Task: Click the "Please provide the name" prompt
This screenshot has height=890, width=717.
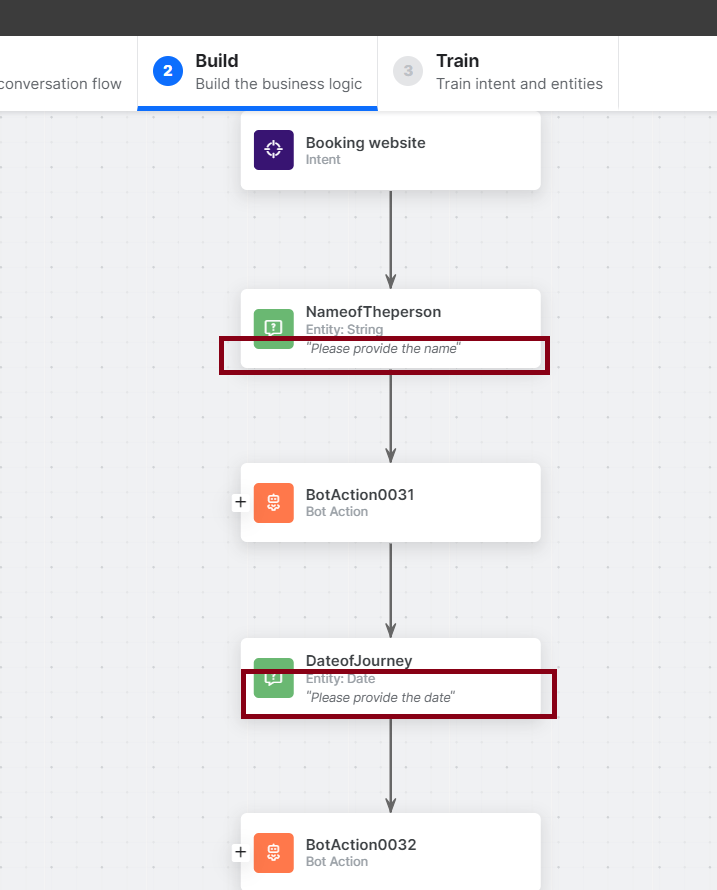Action: click(x=383, y=349)
